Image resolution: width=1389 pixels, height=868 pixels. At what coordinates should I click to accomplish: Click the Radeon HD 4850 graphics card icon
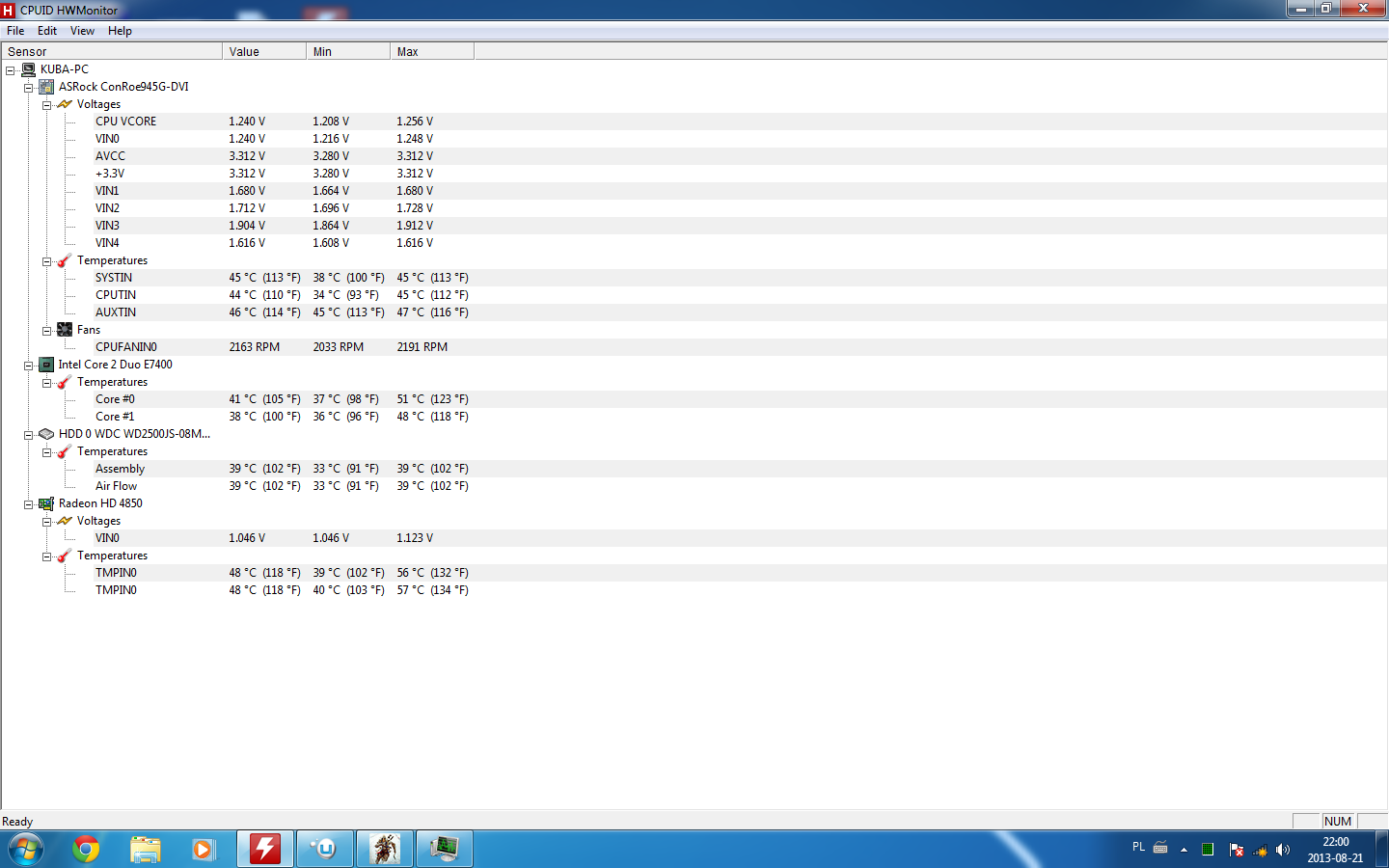pos(46,503)
